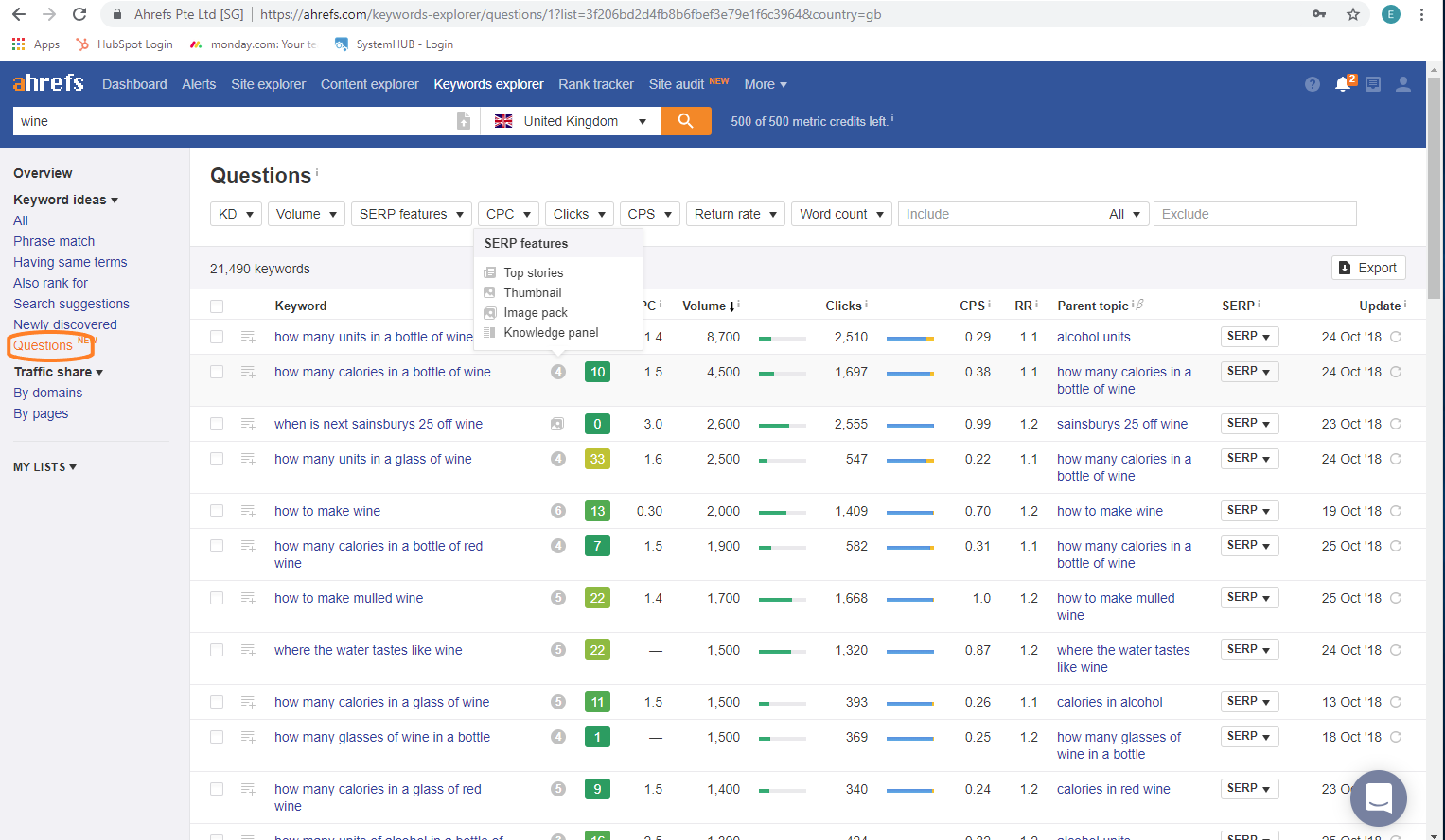Open keyword link 'how to make mulled wine'
This screenshot has height=840, width=1445.
[349, 598]
